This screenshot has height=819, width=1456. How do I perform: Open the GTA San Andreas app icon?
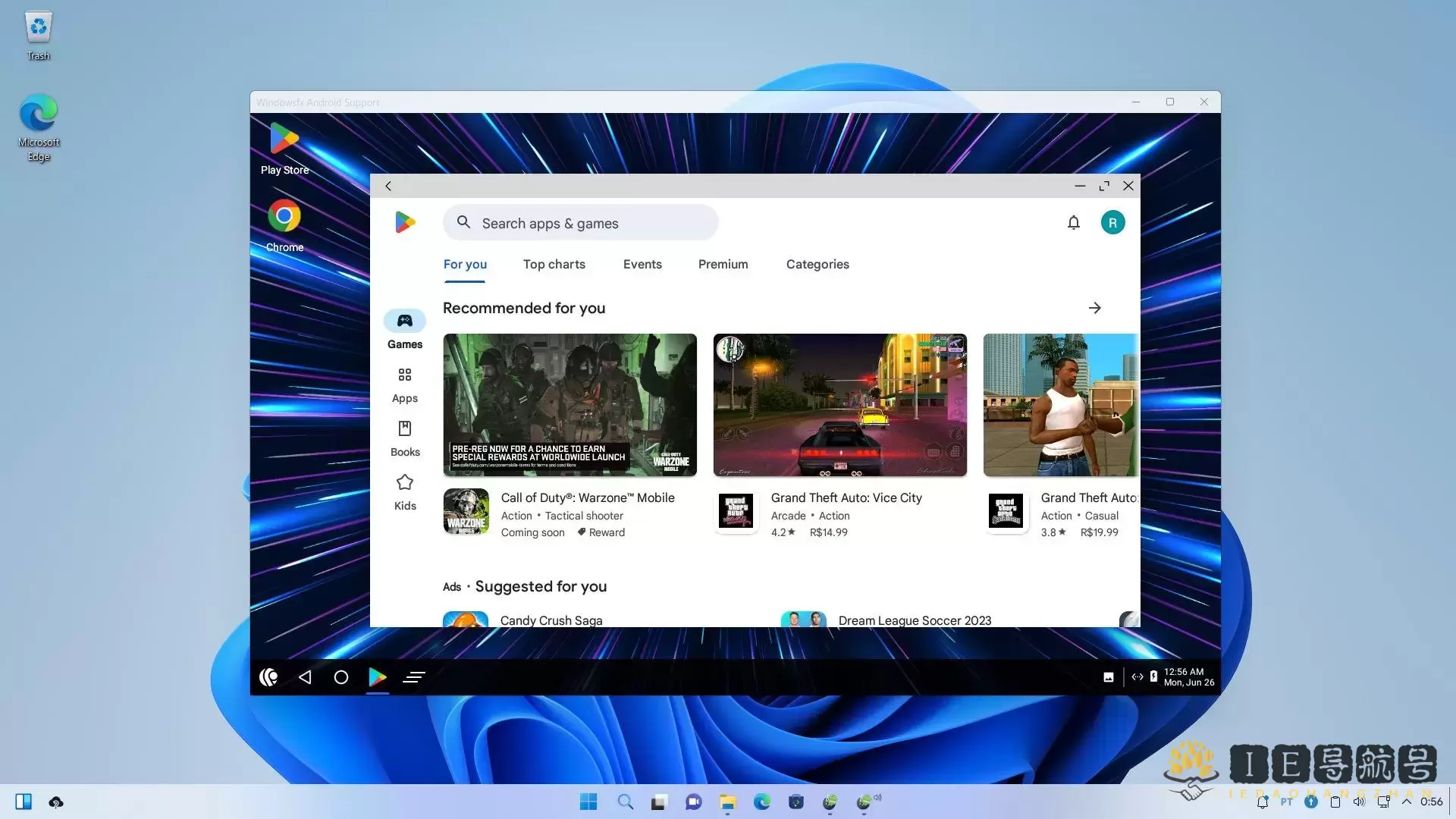tap(1006, 511)
